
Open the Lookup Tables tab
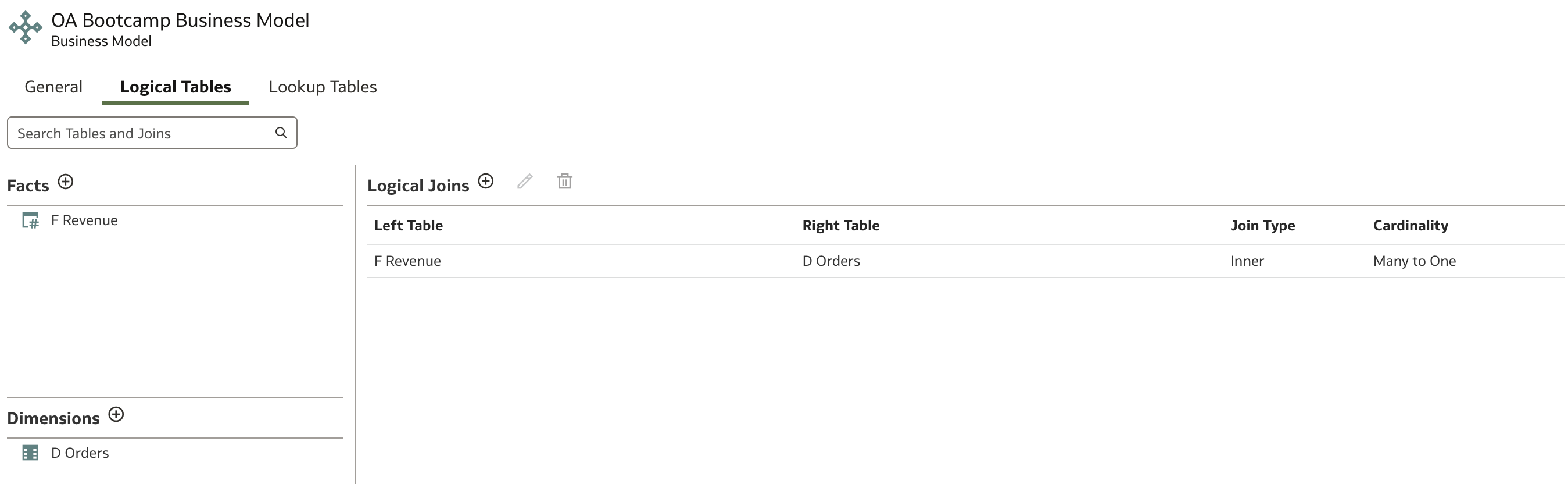point(323,87)
